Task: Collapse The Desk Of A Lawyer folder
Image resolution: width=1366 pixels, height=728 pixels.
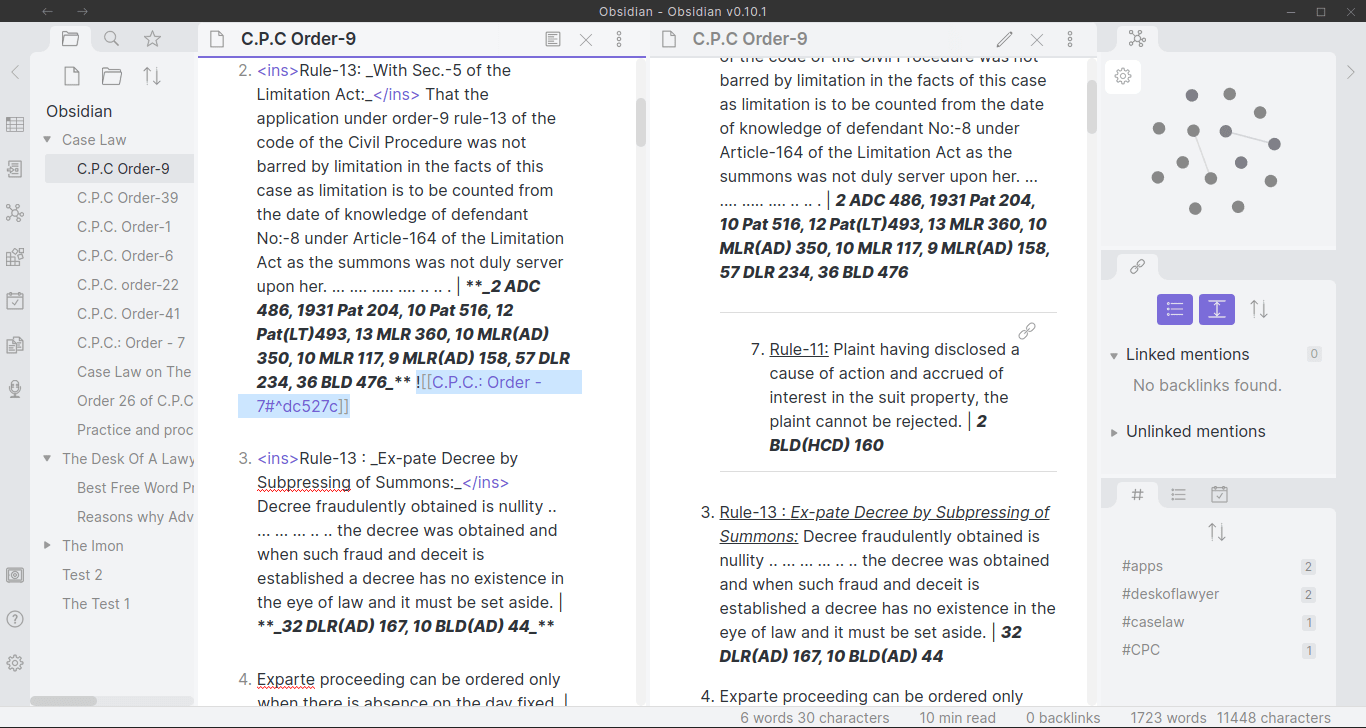Action: 47,459
